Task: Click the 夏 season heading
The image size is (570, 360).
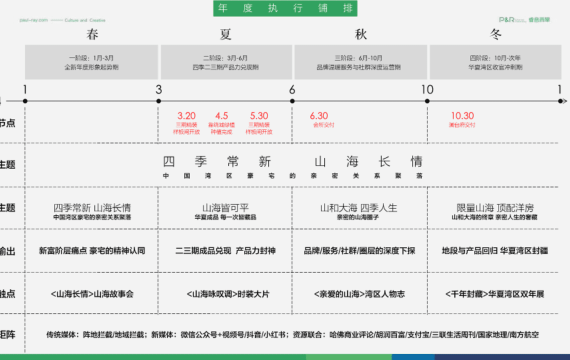Action: [x=226, y=34]
